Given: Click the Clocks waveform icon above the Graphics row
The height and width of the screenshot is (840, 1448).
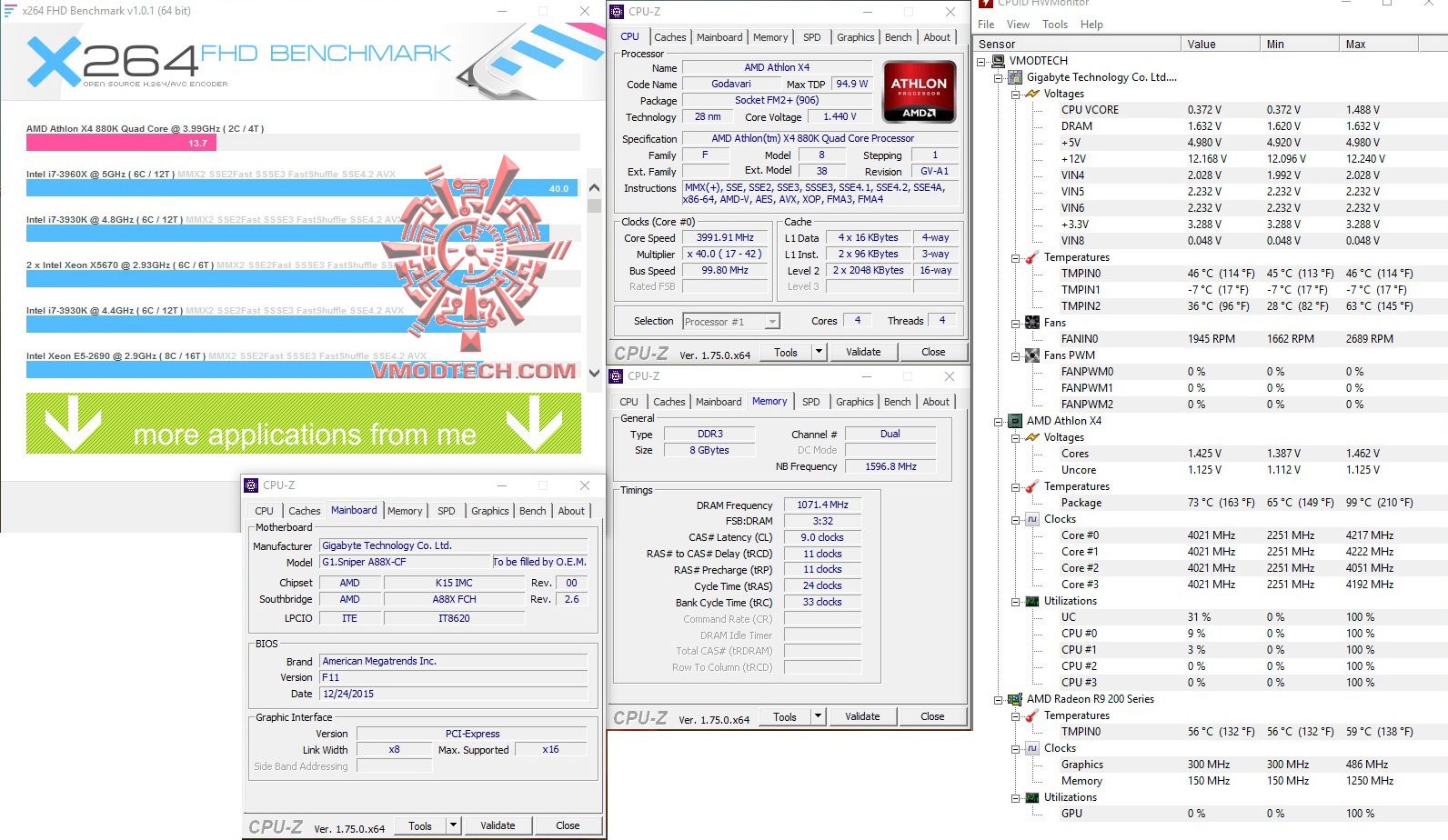Looking at the screenshot, I should 1032,748.
